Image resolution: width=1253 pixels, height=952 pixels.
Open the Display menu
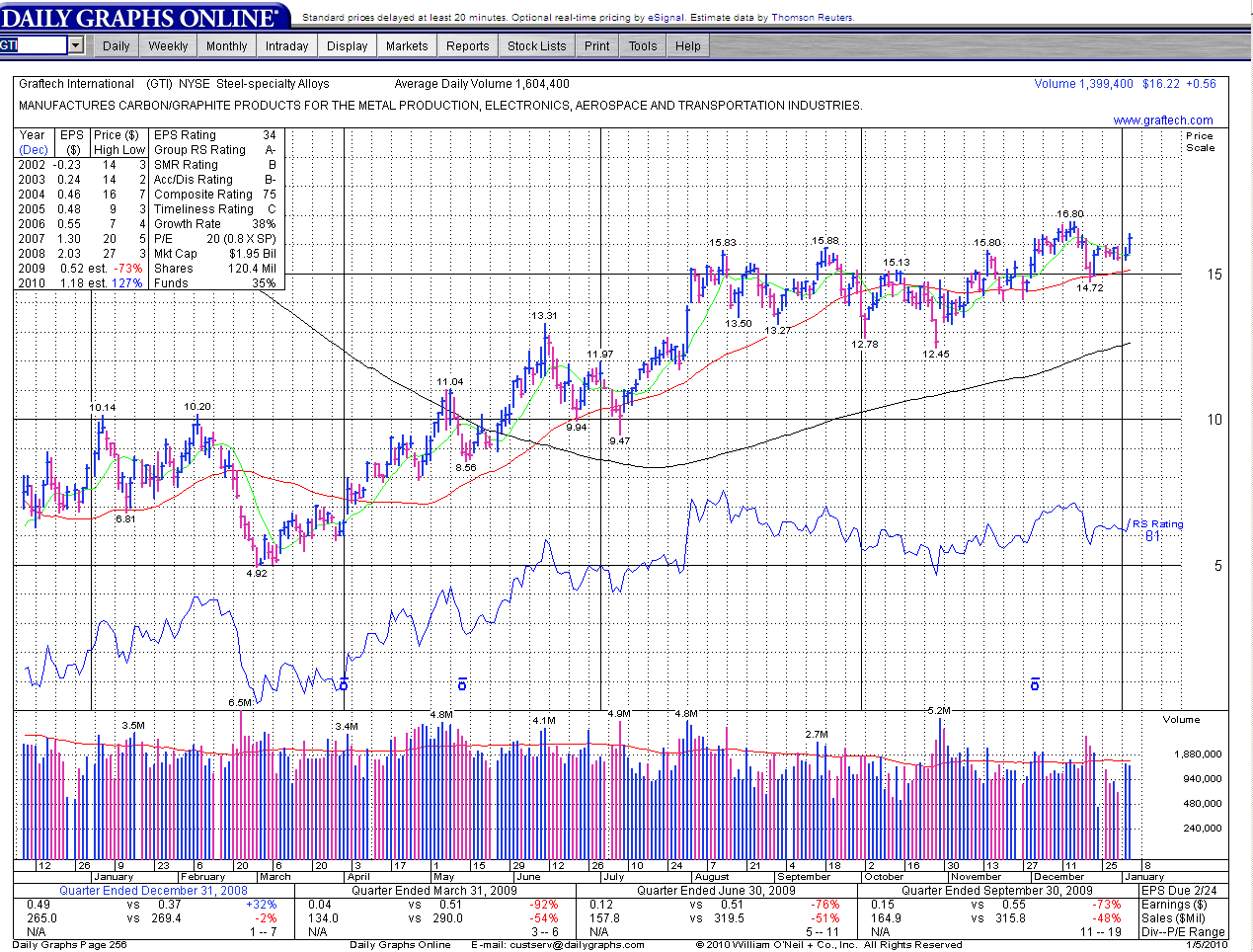pos(347,46)
